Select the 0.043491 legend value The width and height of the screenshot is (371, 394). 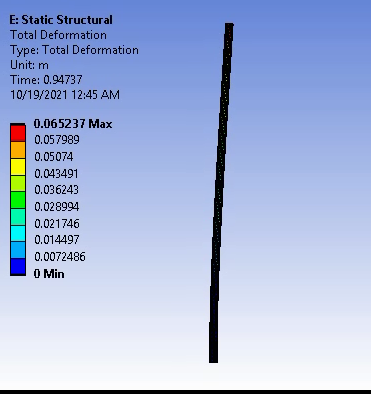tap(56, 173)
